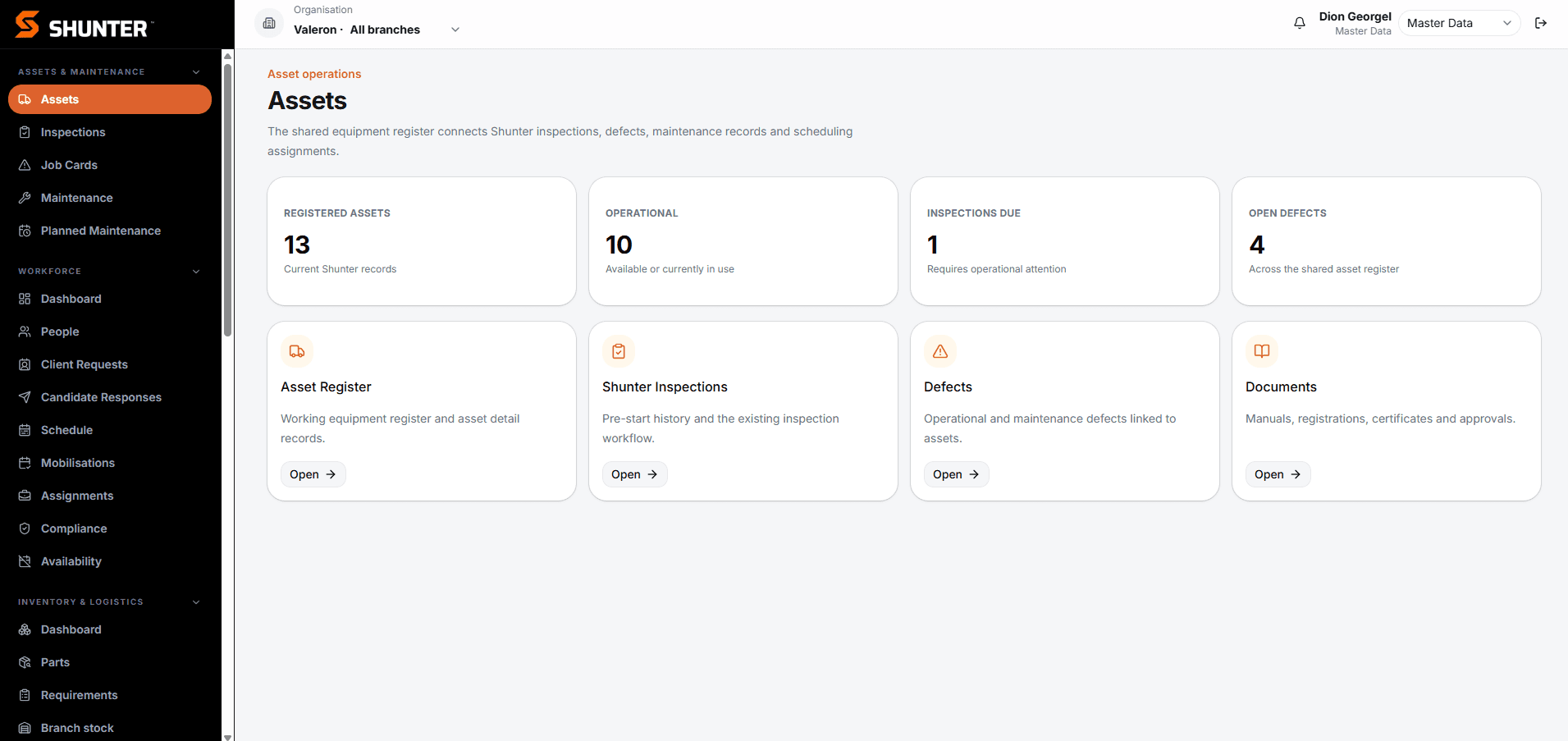Image resolution: width=1568 pixels, height=741 pixels.
Task: Click the Assets page heading
Action: coord(308,100)
